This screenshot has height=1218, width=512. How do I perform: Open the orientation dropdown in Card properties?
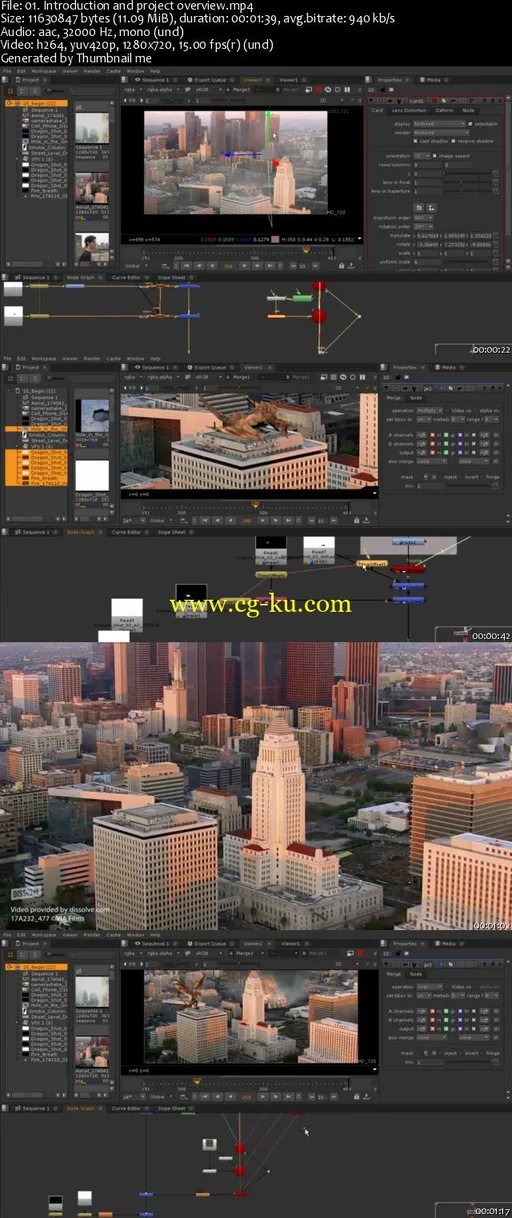coord(422,156)
